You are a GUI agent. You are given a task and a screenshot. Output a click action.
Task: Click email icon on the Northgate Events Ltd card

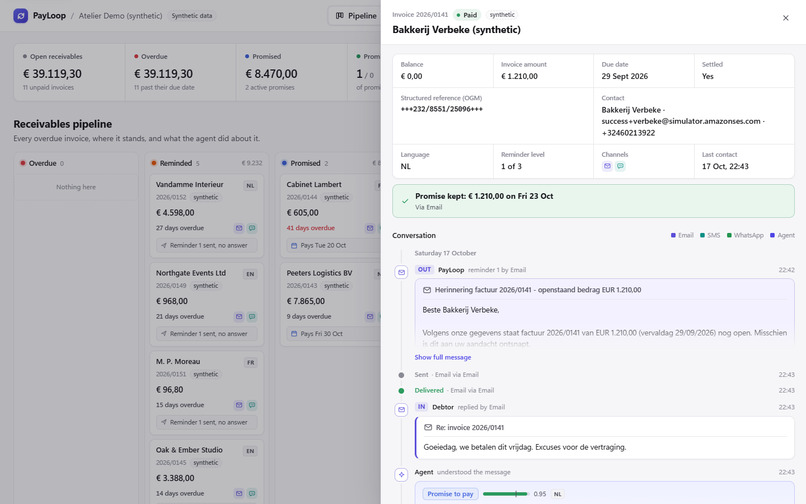tap(239, 316)
